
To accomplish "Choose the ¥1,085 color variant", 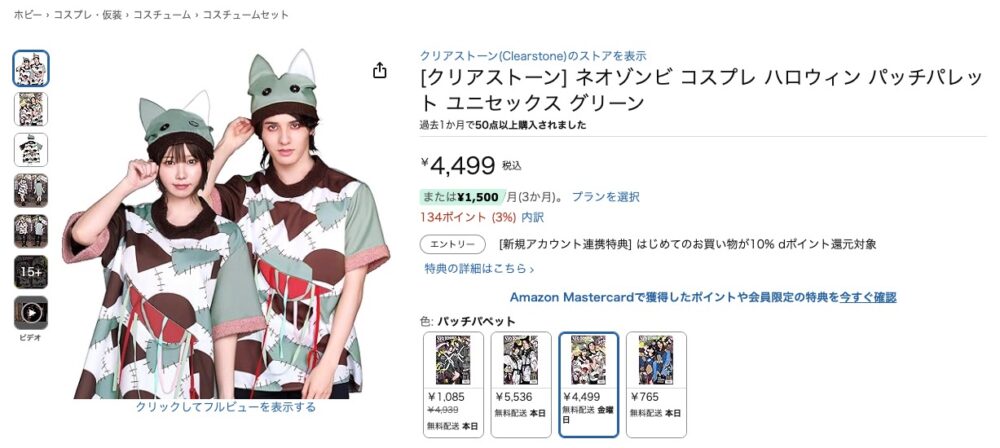I will 453,384.
